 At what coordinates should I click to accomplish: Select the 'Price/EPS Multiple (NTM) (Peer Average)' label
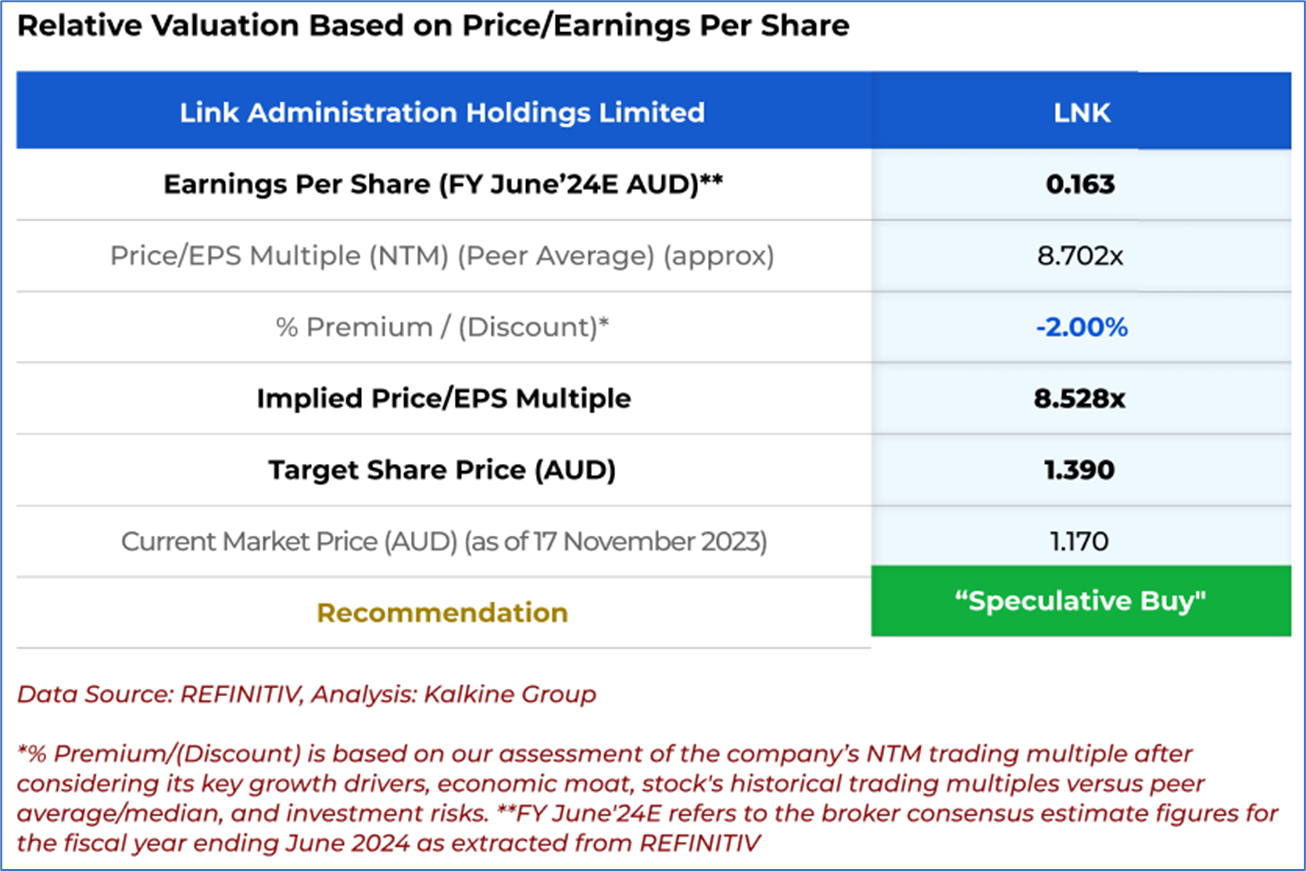(x=442, y=256)
